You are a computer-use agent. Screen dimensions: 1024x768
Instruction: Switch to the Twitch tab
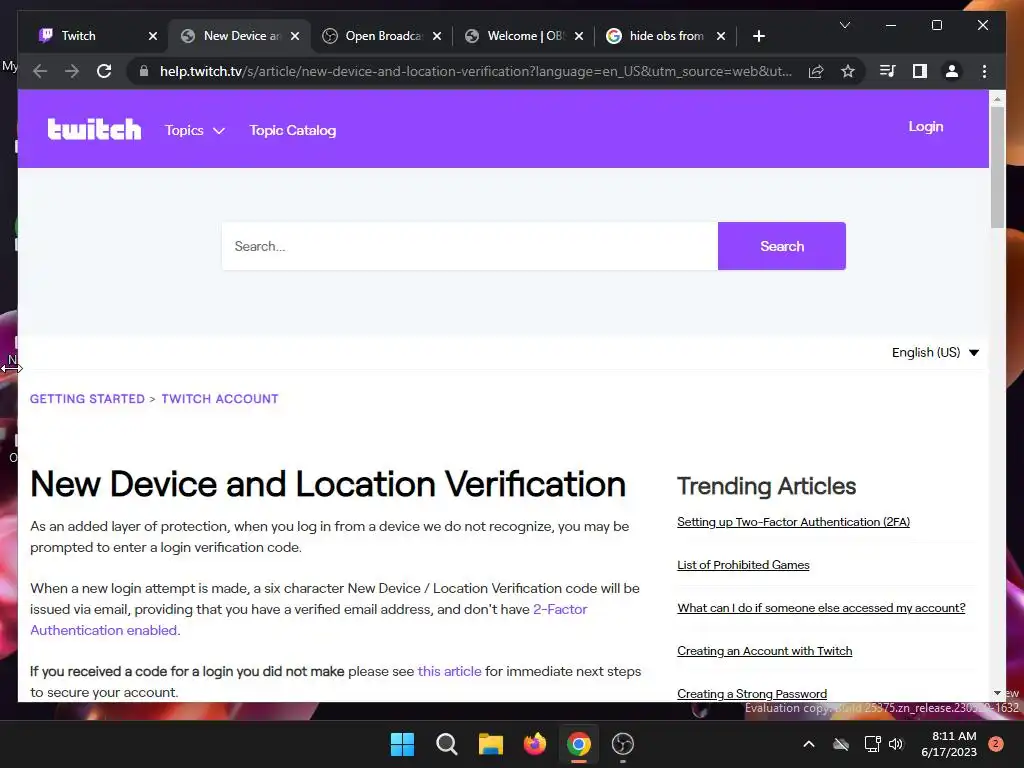[90, 36]
